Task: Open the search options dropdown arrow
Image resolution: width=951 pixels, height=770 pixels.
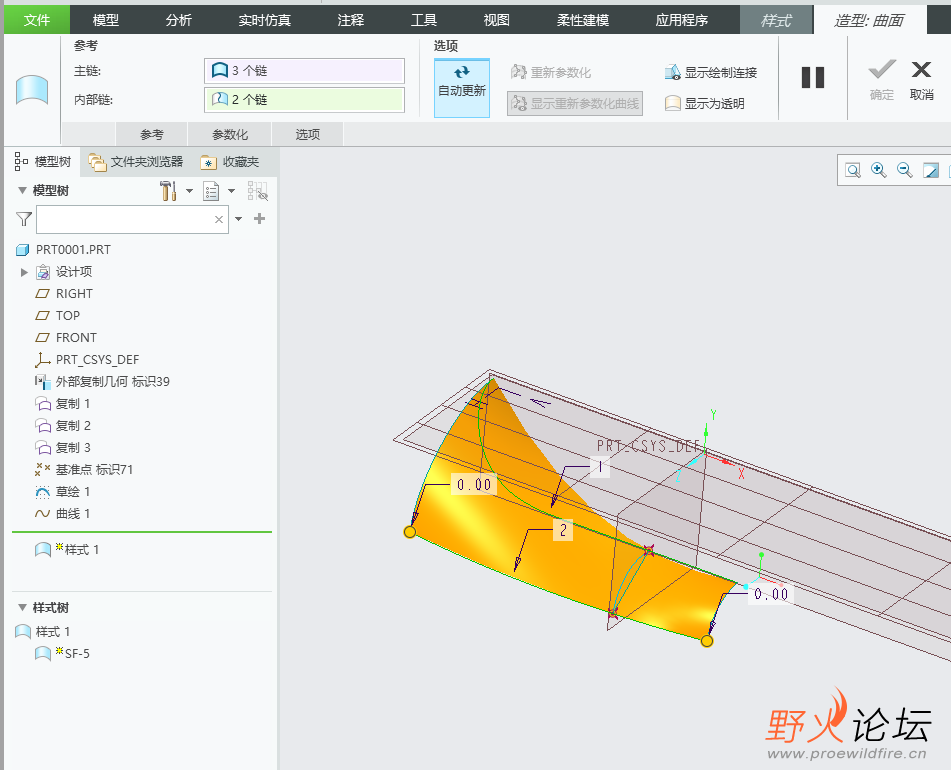Action: (x=238, y=219)
